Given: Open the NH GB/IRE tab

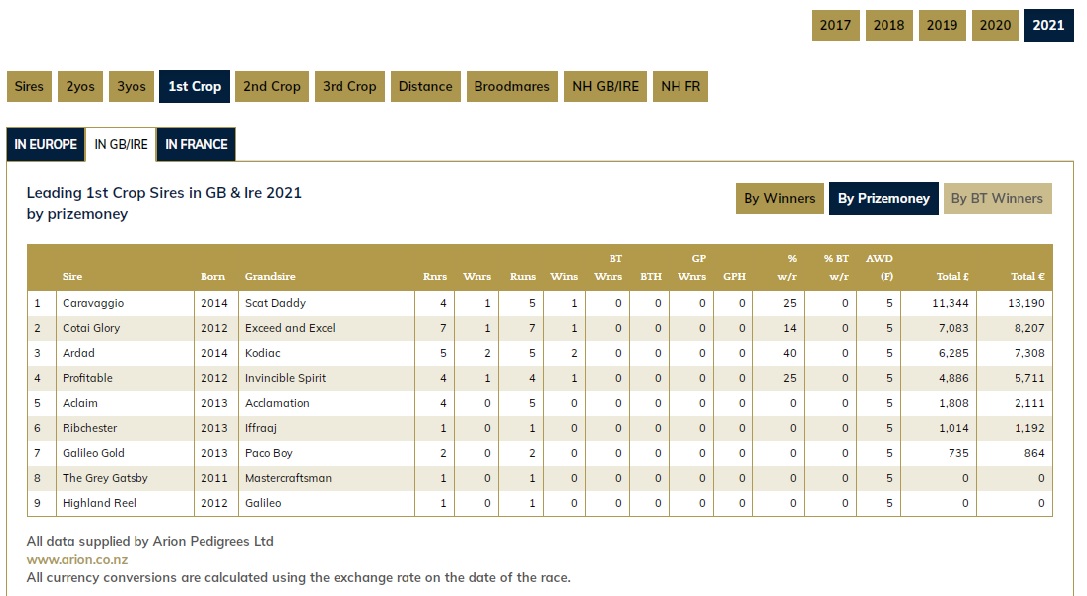Looking at the screenshot, I should pos(605,86).
